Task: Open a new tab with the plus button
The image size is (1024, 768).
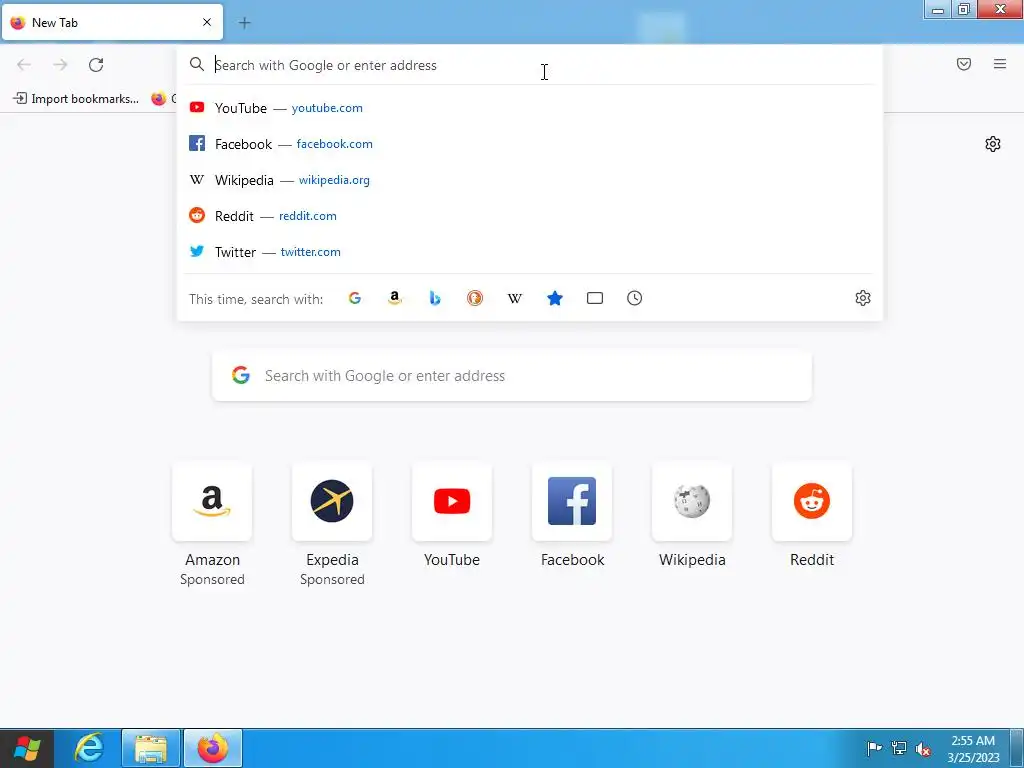Action: tap(244, 23)
